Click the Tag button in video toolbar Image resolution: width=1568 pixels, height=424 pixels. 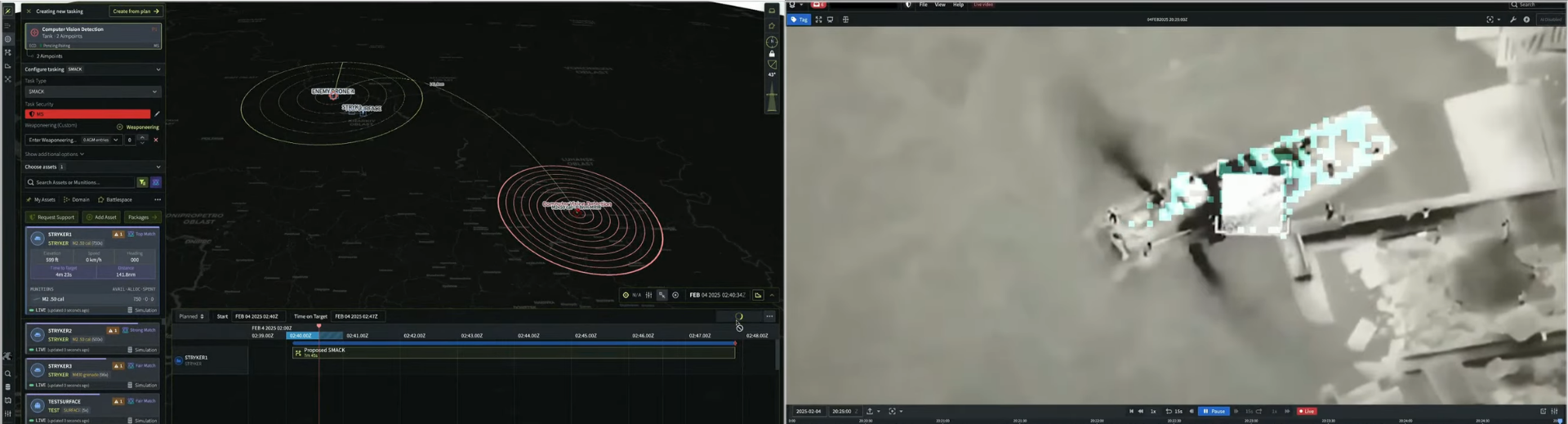[x=799, y=20]
